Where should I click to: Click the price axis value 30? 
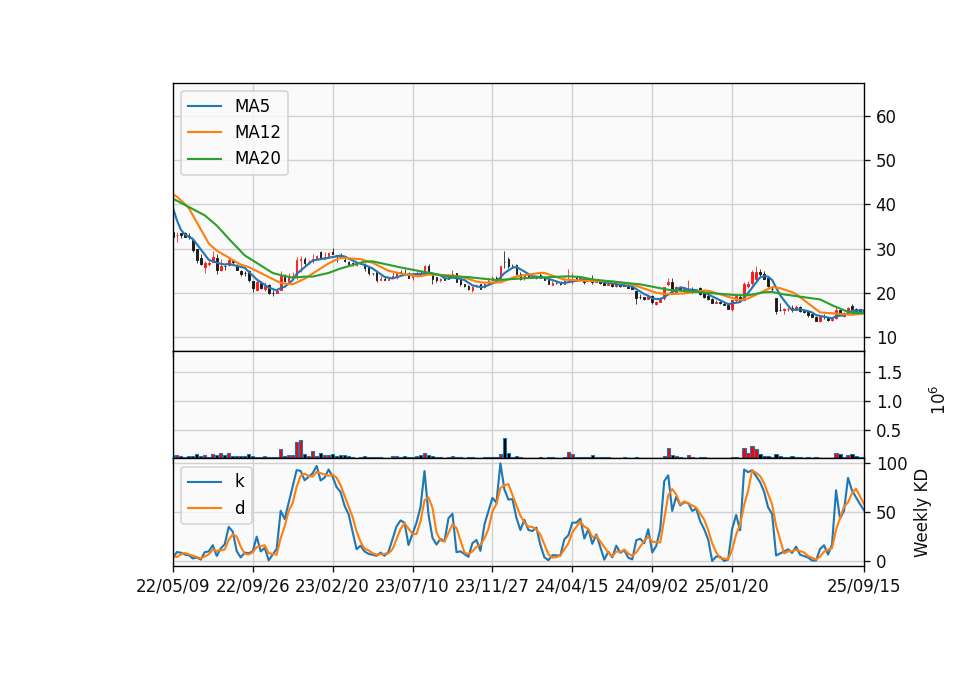click(886, 250)
